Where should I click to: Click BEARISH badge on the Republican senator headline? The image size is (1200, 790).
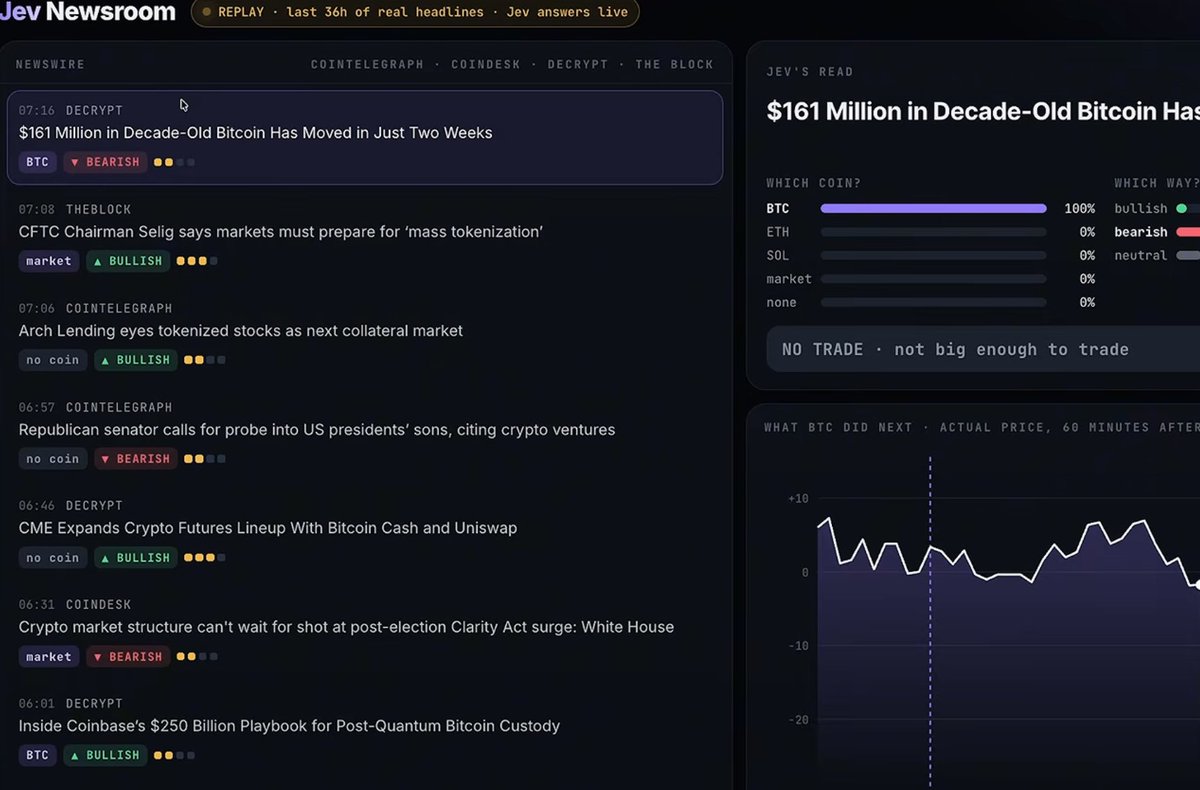pos(136,459)
